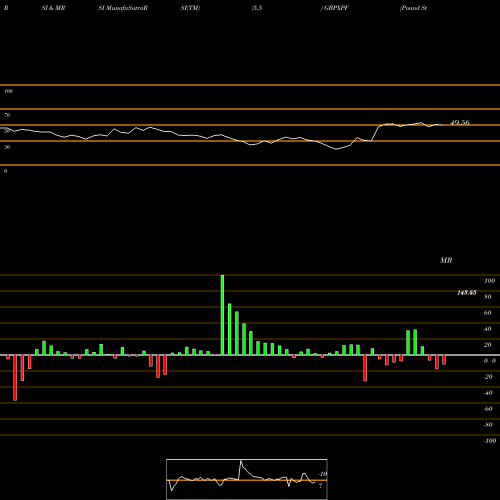Screen dimensions: 500x500
Task: Click the '(Pound St' title text
Action: (413, 8)
